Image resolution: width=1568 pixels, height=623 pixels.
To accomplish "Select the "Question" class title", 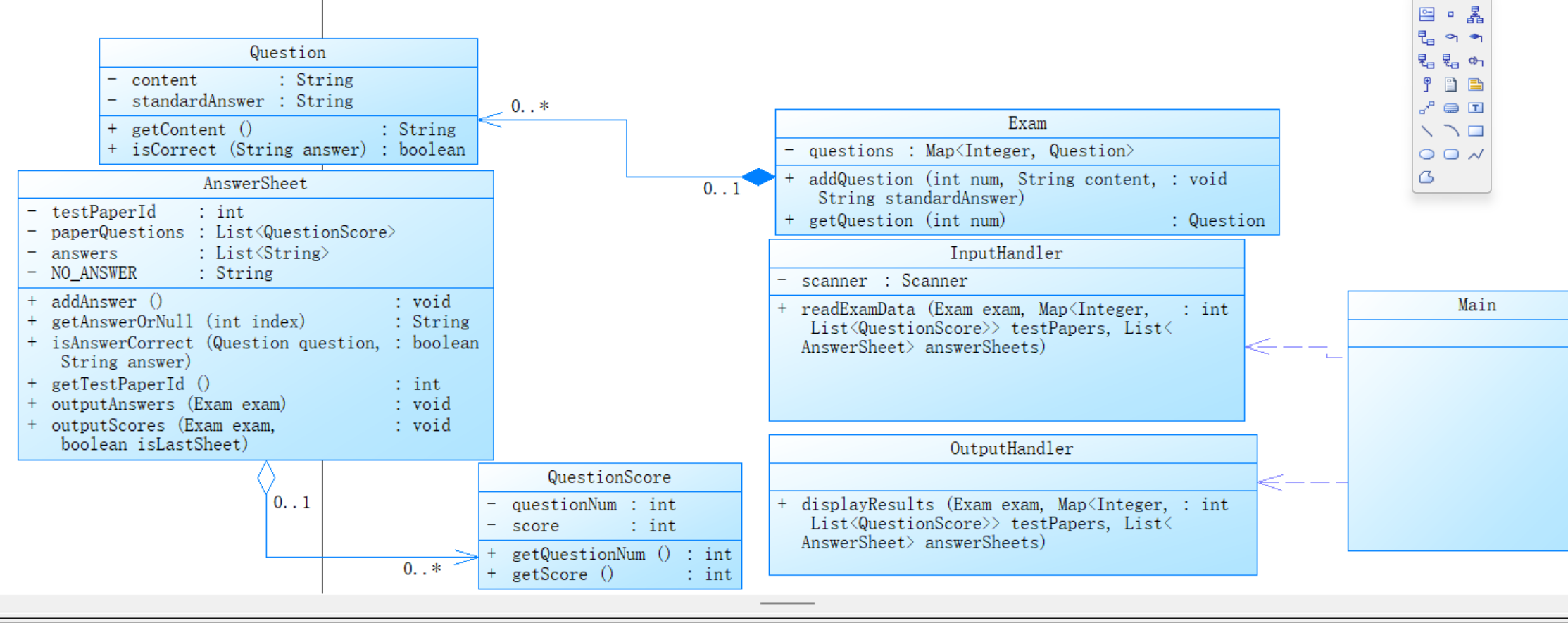I will (288, 53).
